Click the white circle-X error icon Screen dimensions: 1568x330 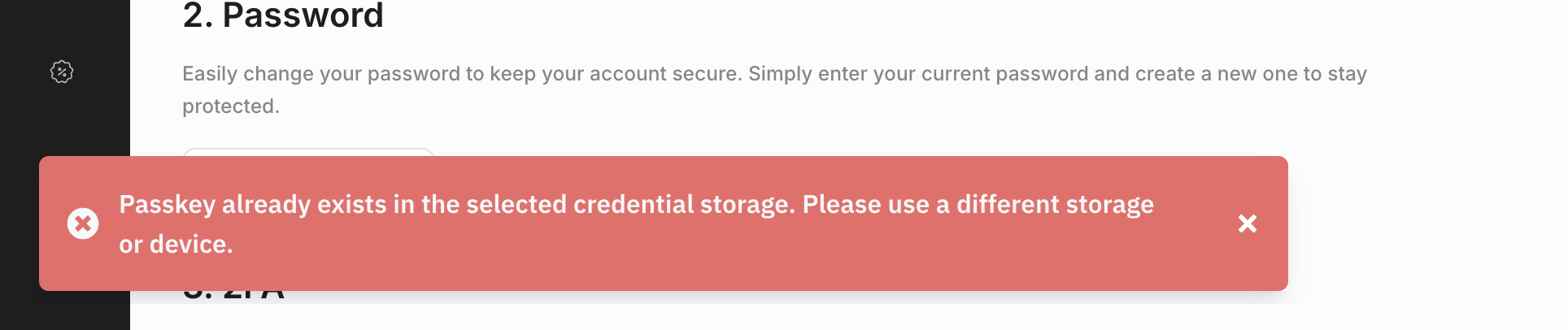[83, 224]
